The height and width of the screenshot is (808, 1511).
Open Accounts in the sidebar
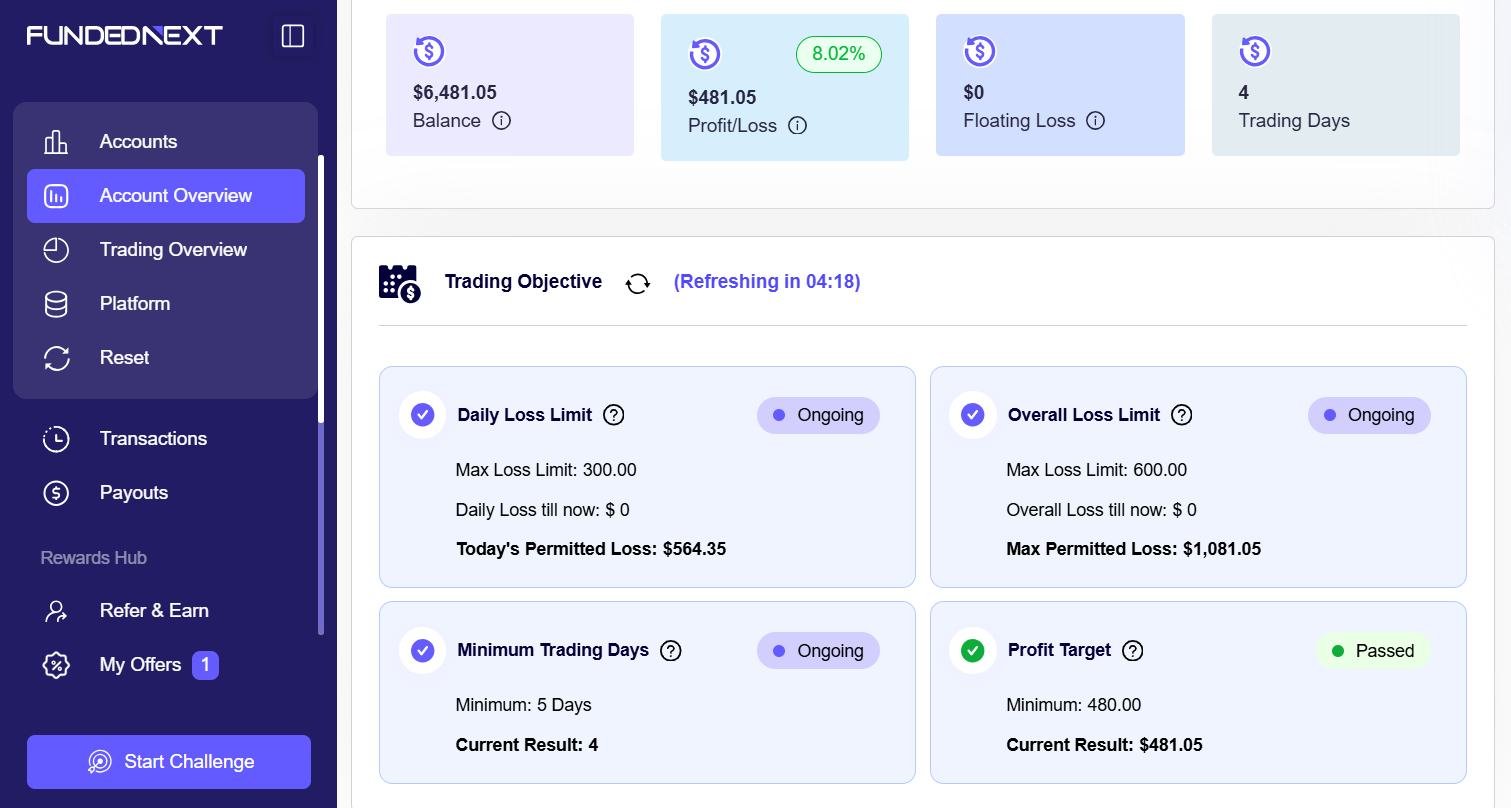tap(138, 142)
